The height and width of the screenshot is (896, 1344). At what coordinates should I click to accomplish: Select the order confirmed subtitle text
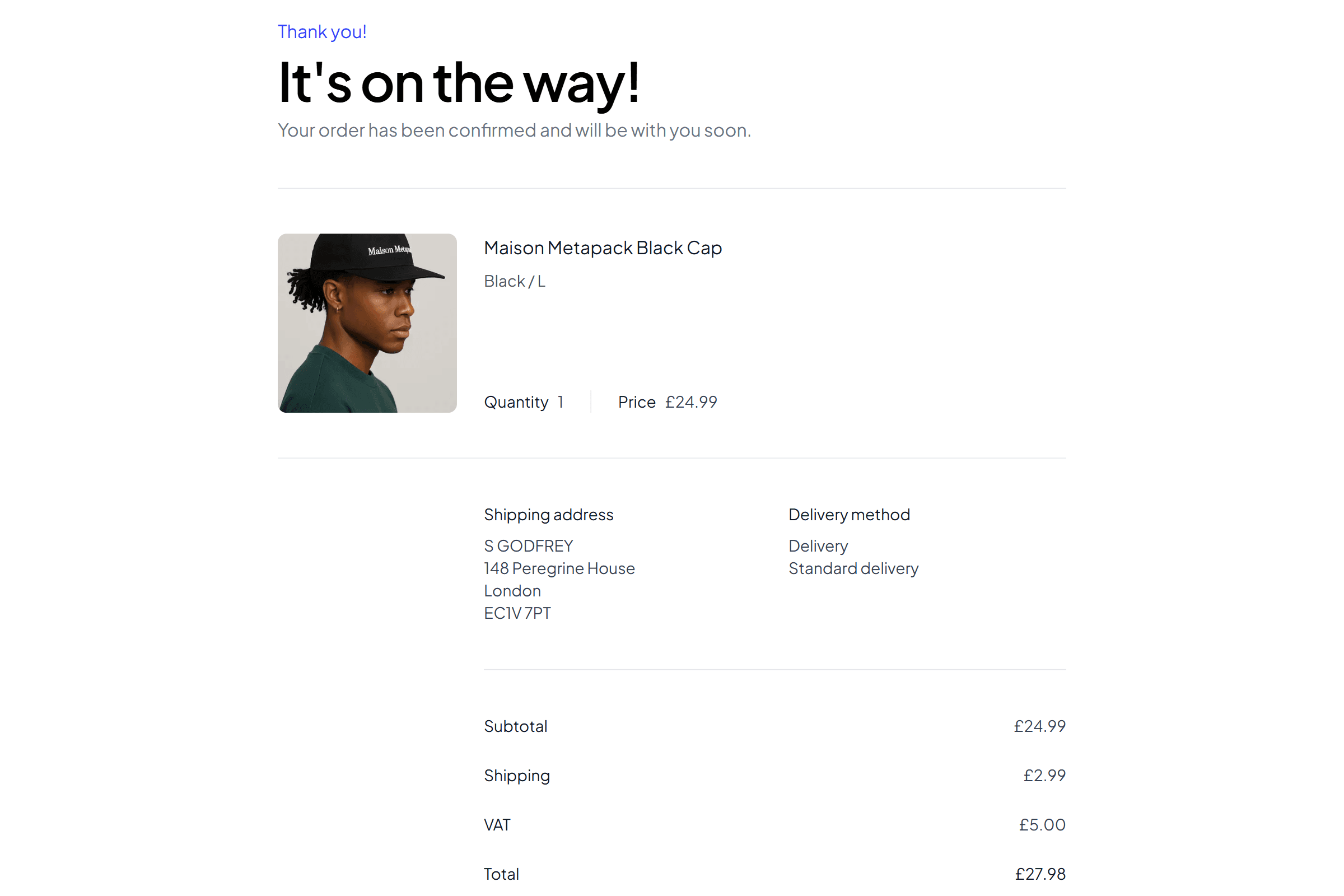tap(514, 130)
